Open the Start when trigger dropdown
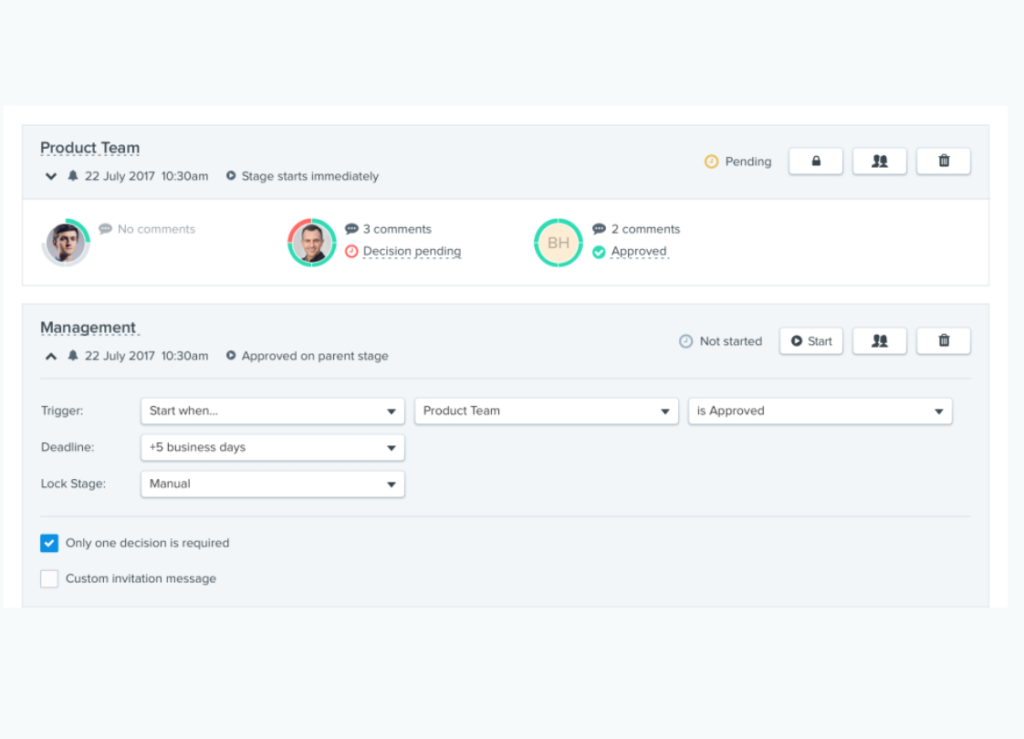This screenshot has height=739, width=1024. tap(271, 410)
